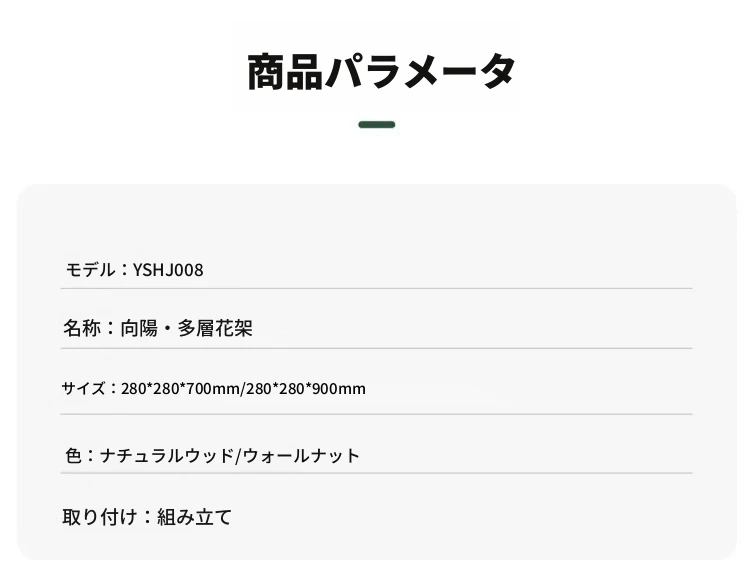Click the パラメータ portion of the title
Image resolution: width=750 pixels, height=572 pixels.
tap(420, 72)
